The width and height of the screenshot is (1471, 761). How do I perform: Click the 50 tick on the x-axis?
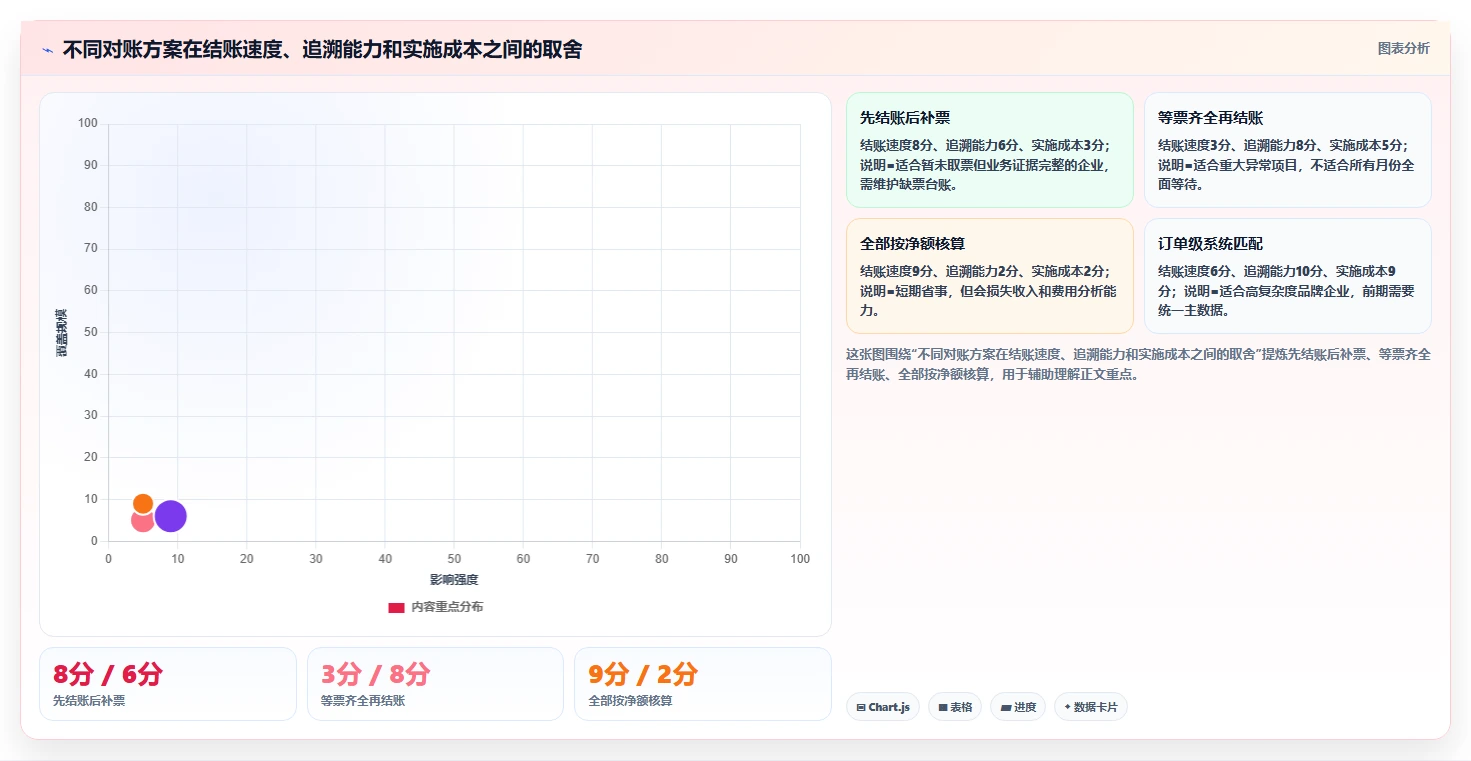click(454, 559)
